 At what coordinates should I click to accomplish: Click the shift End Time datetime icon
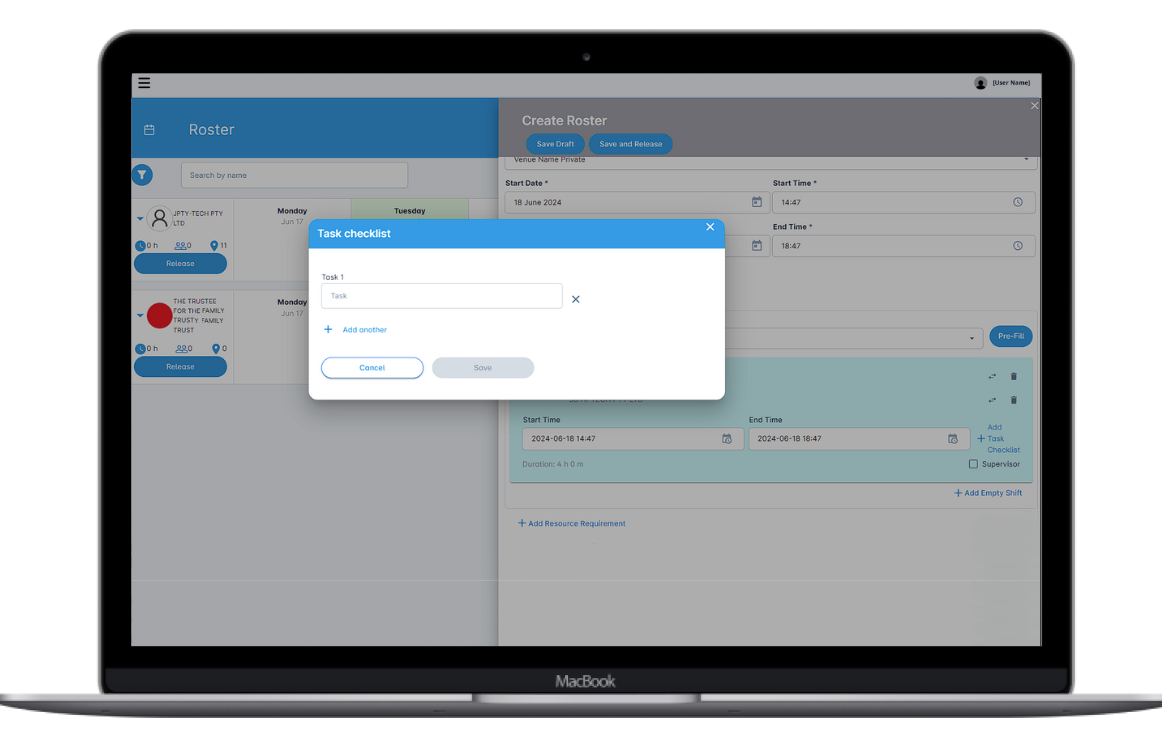pyautogui.click(x=953, y=439)
